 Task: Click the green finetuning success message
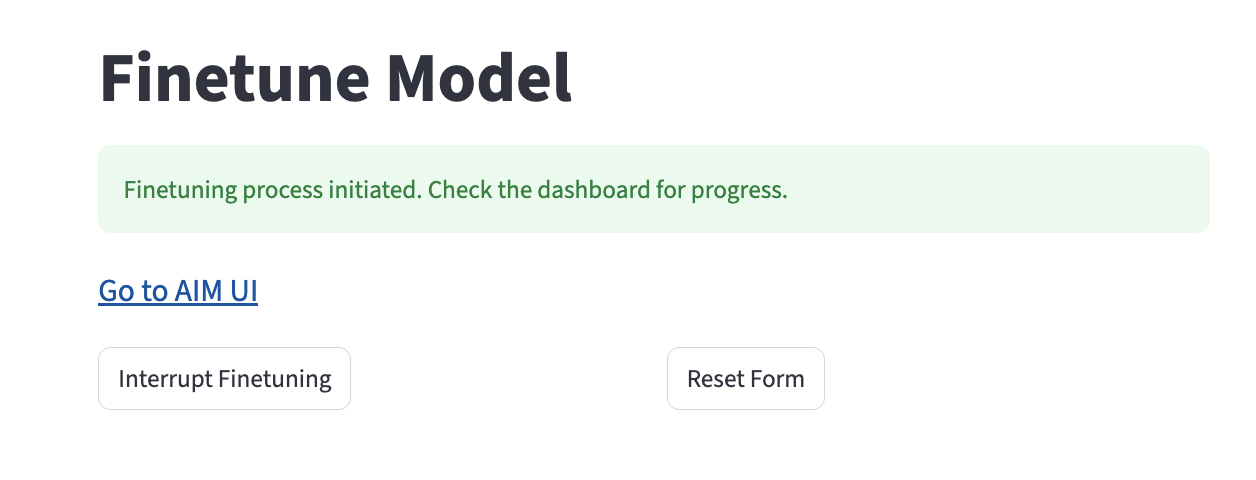[x=455, y=190]
